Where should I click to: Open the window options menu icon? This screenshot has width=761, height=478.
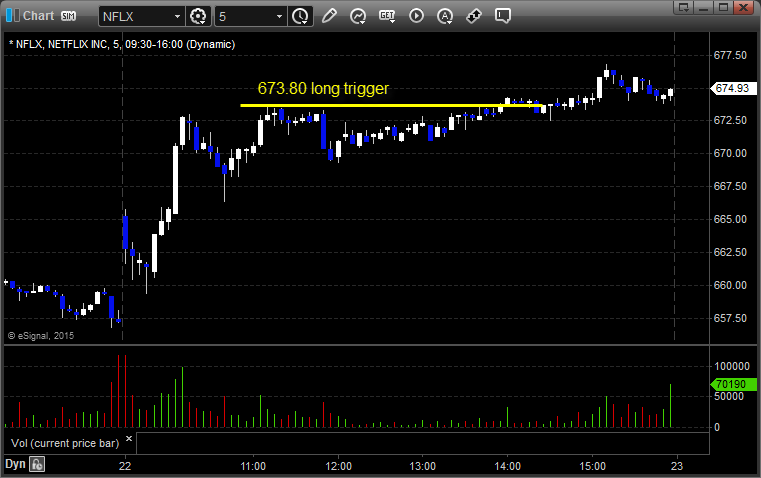click(684, 7)
